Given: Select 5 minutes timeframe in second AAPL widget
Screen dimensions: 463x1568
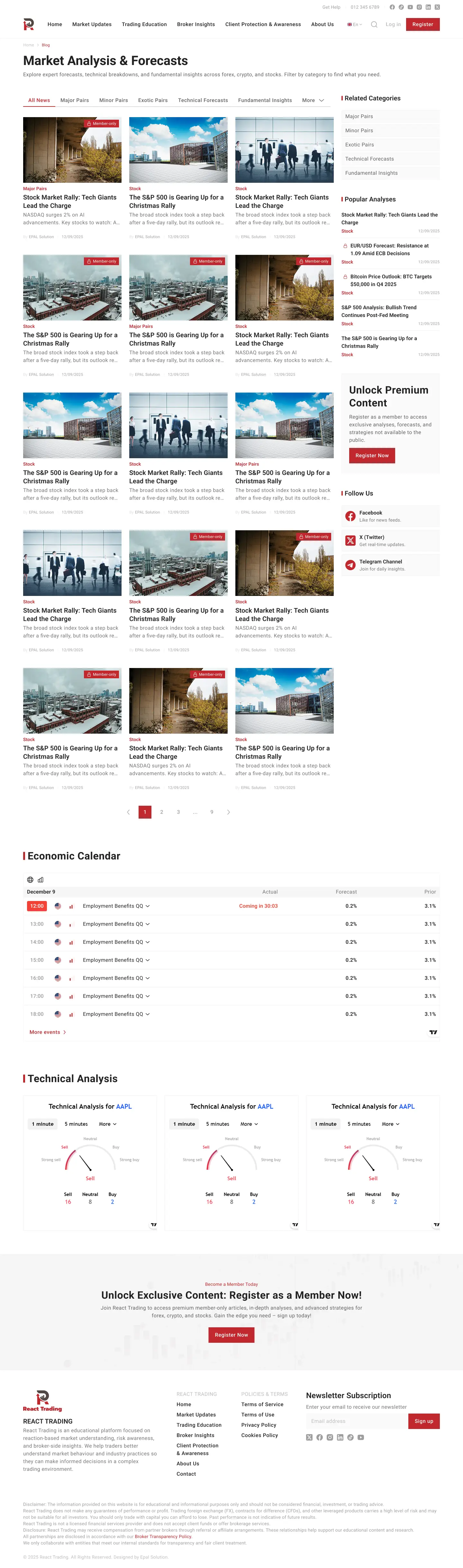Looking at the screenshot, I should tap(217, 1124).
